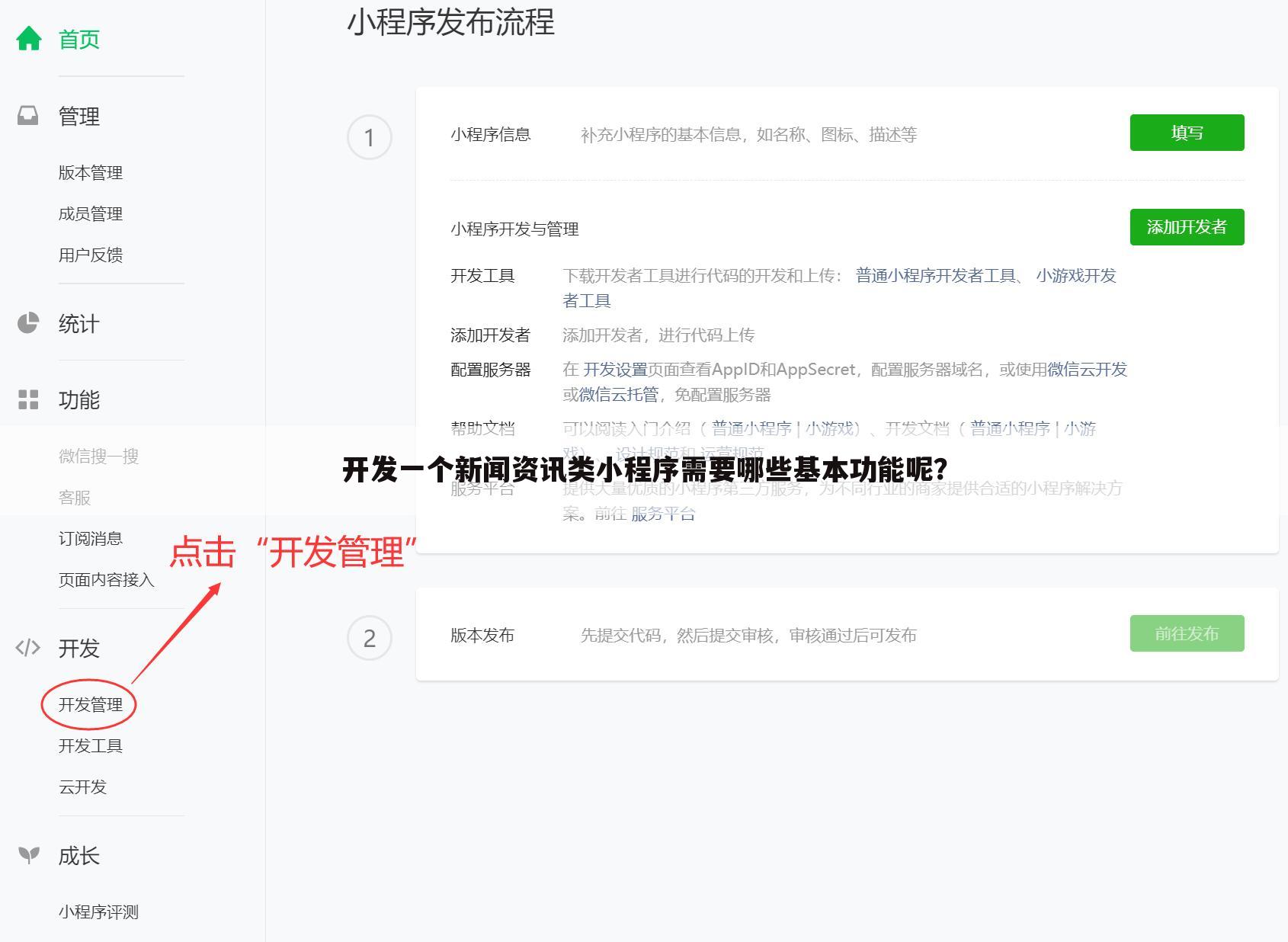Click the 管理 inbox tray icon
Screen dimensions: 1288x942
(x=28, y=116)
